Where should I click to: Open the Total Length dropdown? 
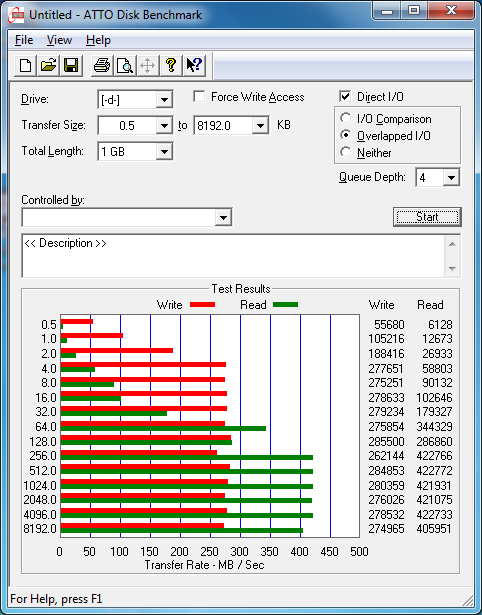[x=164, y=151]
